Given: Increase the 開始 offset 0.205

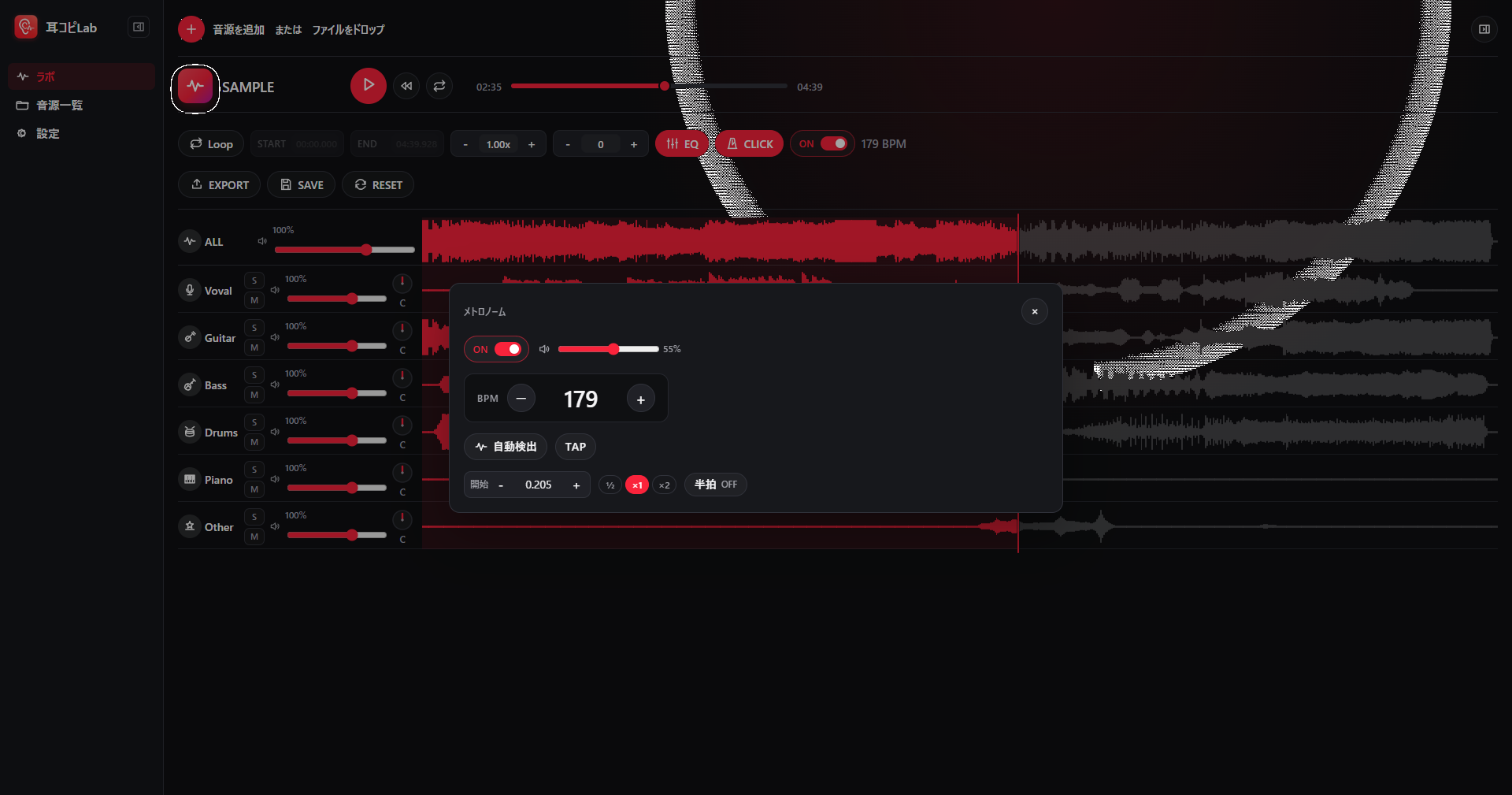Looking at the screenshot, I should [576, 485].
